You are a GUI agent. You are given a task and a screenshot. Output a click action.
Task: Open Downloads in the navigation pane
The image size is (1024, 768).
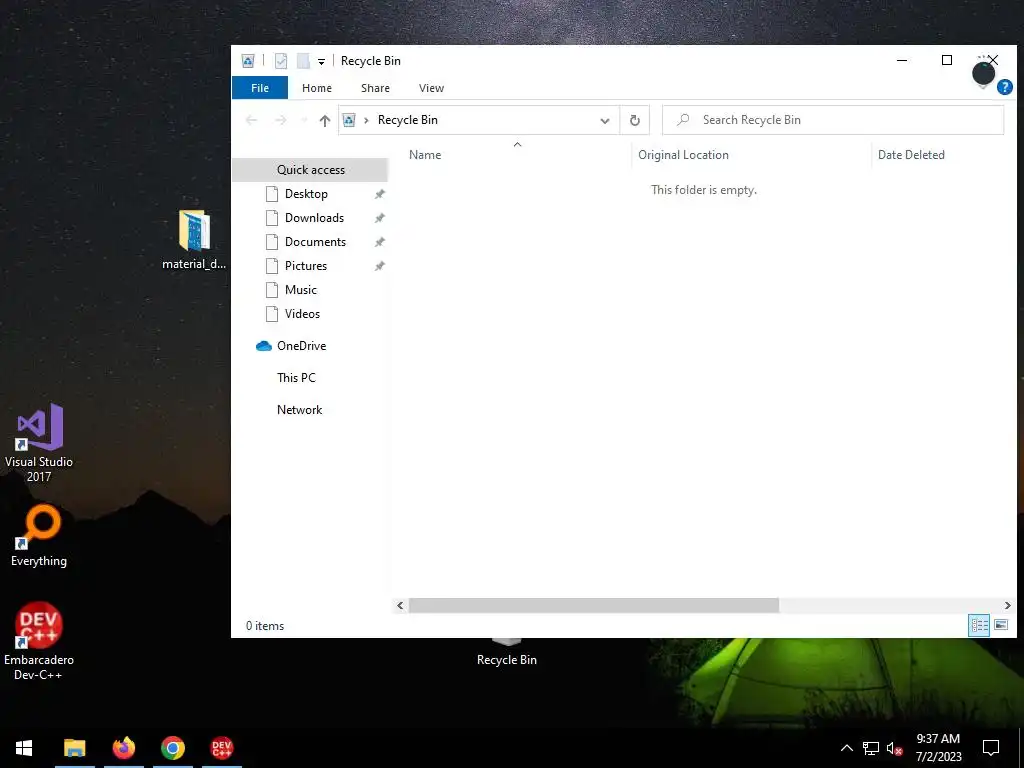click(x=314, y=218)
